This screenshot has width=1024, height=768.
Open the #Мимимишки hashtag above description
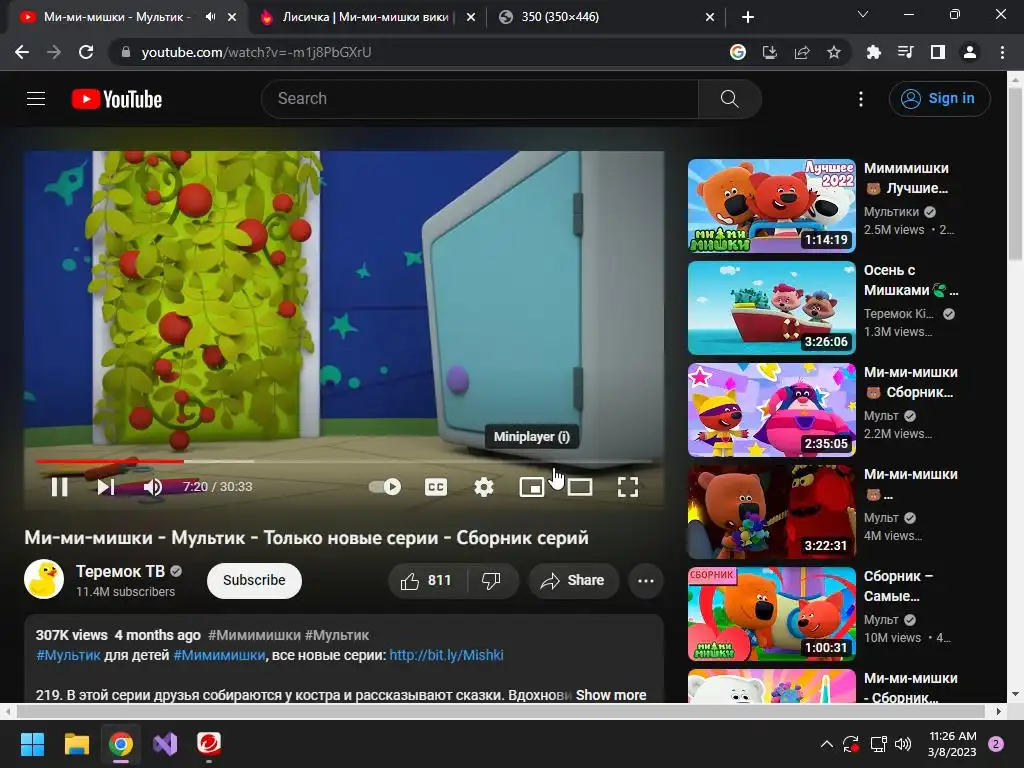[x=254, y=635]
